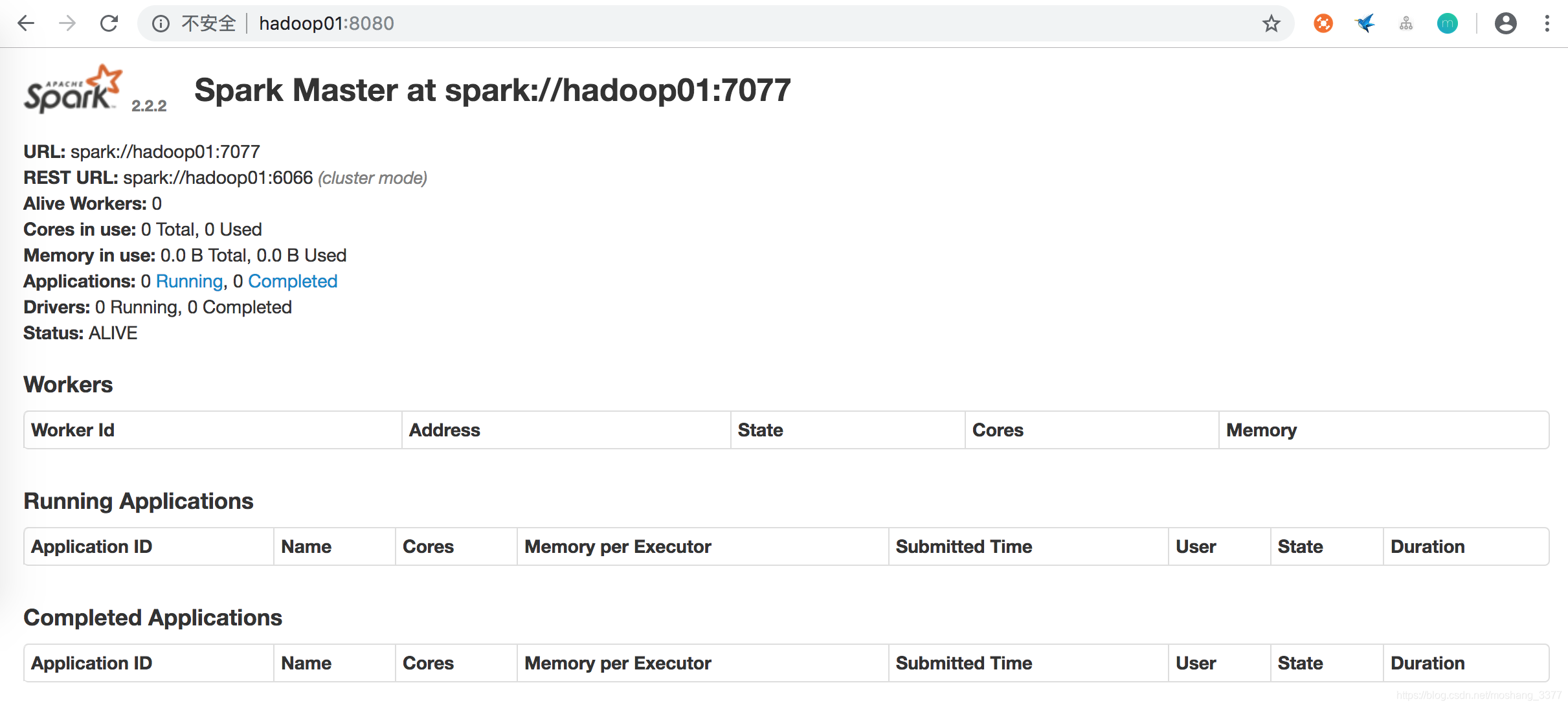Click the Apache Spark logo

point(73,89)
